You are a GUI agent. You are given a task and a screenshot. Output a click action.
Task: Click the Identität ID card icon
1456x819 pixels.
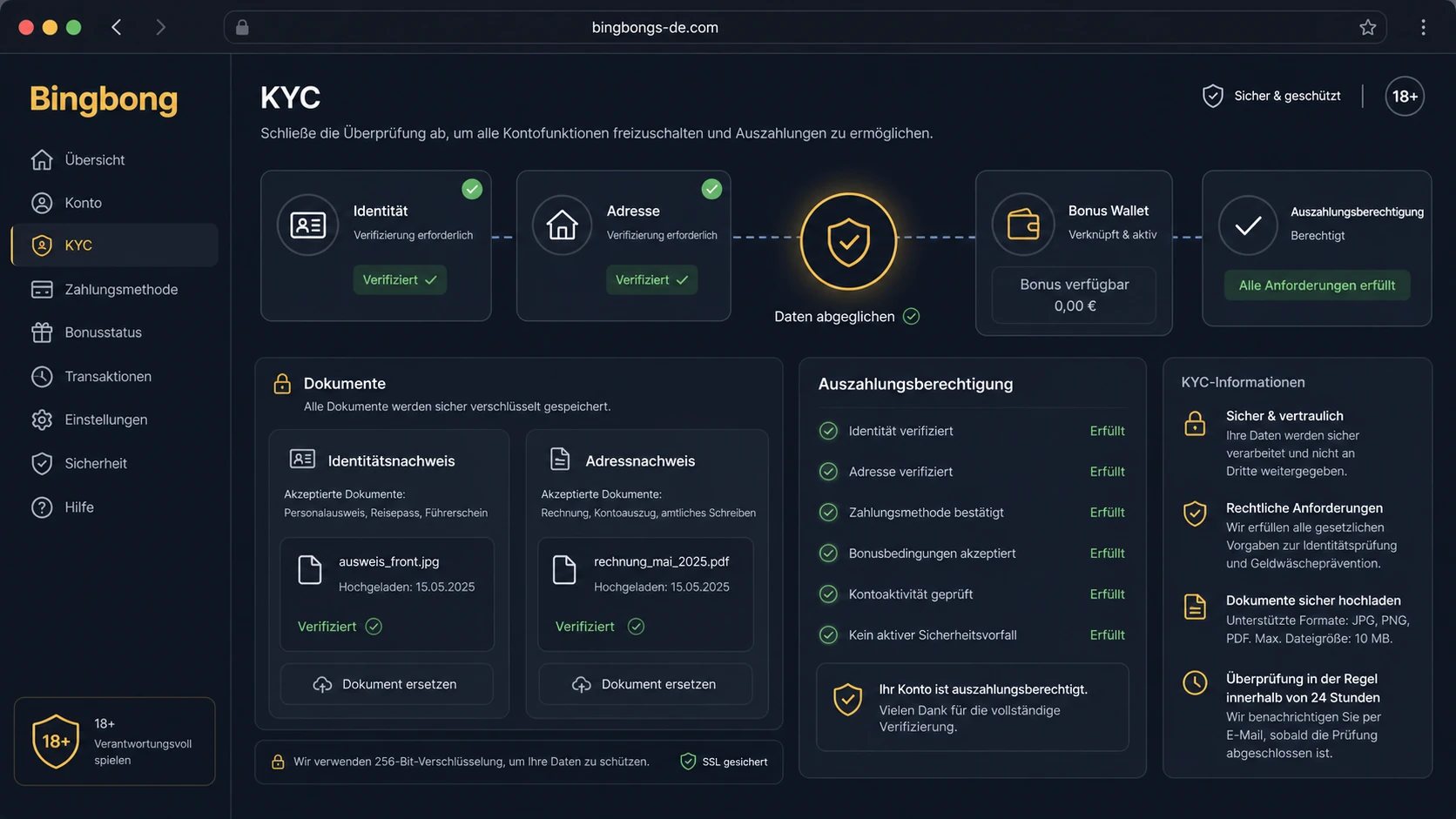[x=307, y=225]
